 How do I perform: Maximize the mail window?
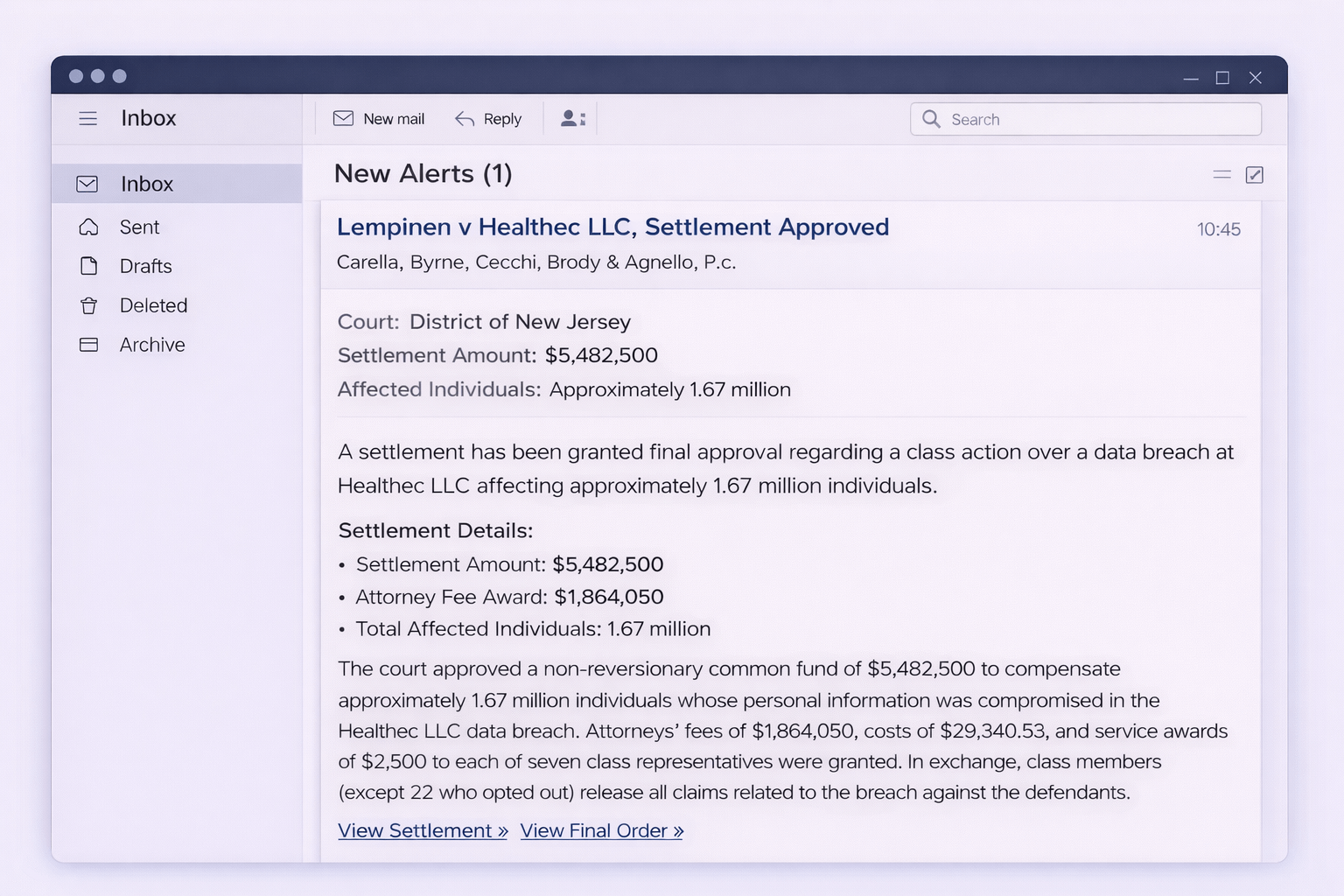click(x=1222, y=78)
